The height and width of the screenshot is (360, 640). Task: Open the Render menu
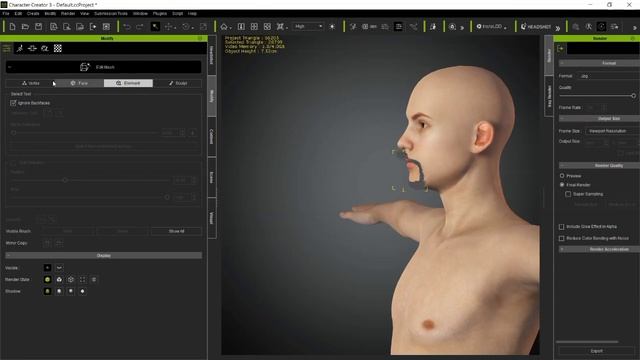[68, 13]
